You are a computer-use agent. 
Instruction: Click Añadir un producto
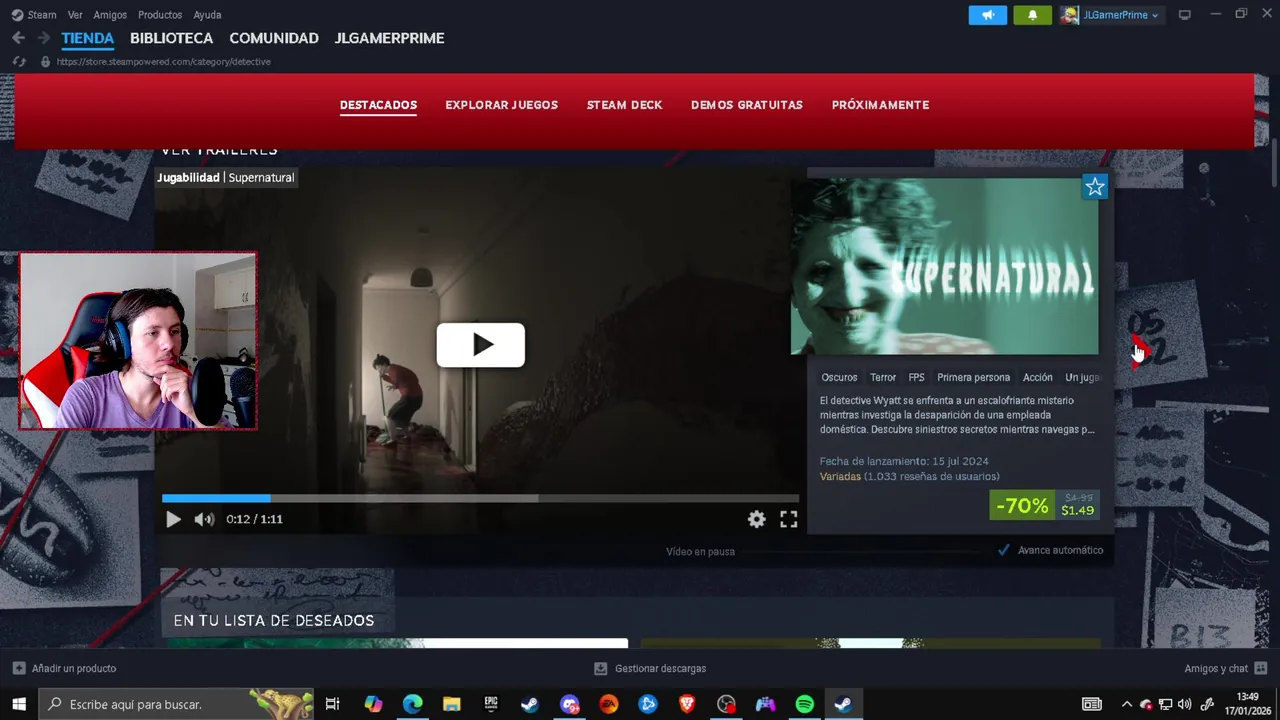click(x=64, y=668)
